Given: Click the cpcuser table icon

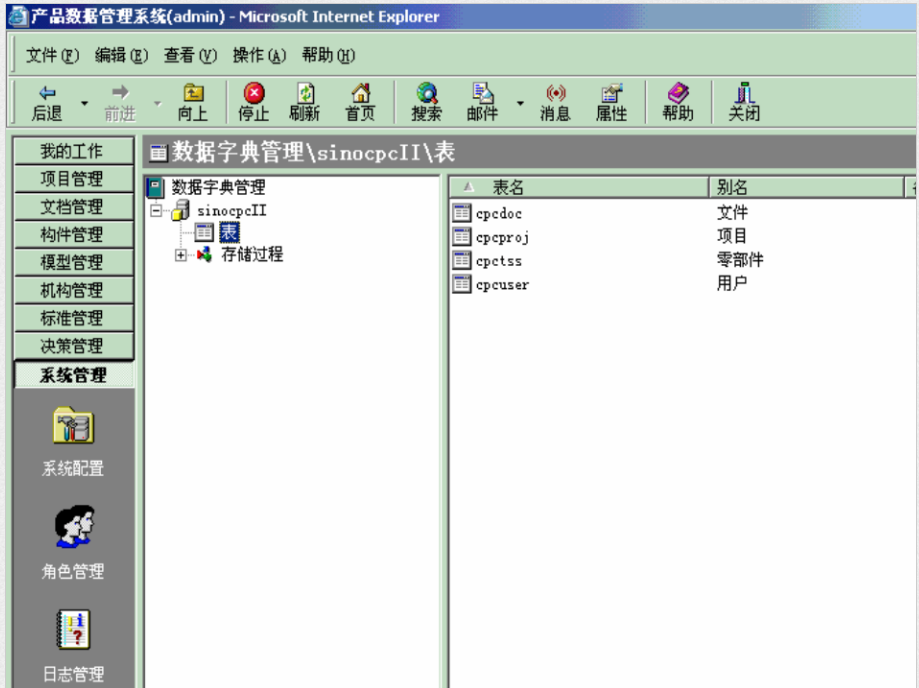Looking at the screenshot, I should (x=462, y=284).
